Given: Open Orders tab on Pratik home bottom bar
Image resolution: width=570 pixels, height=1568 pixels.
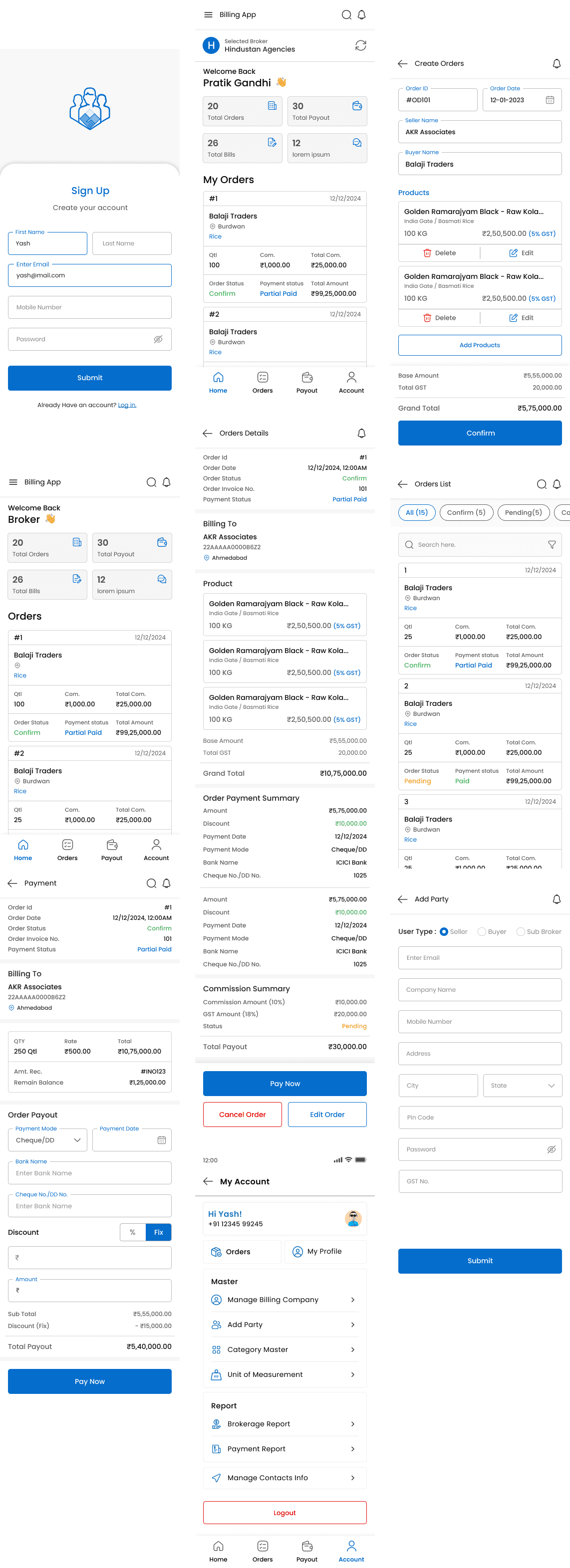Looking at the screenshot, I should tap(263, 384).
